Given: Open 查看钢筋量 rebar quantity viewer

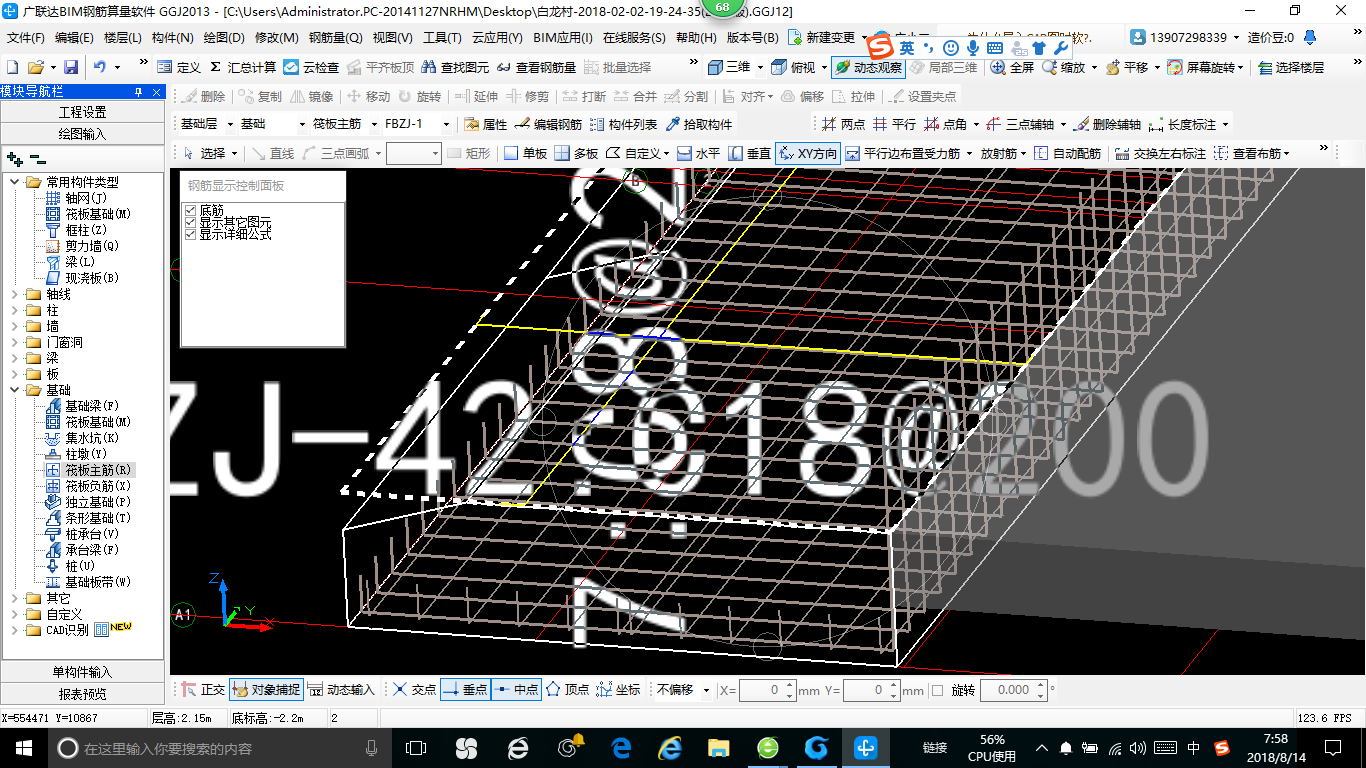Looking at the screenshot, I should (537, 67).
